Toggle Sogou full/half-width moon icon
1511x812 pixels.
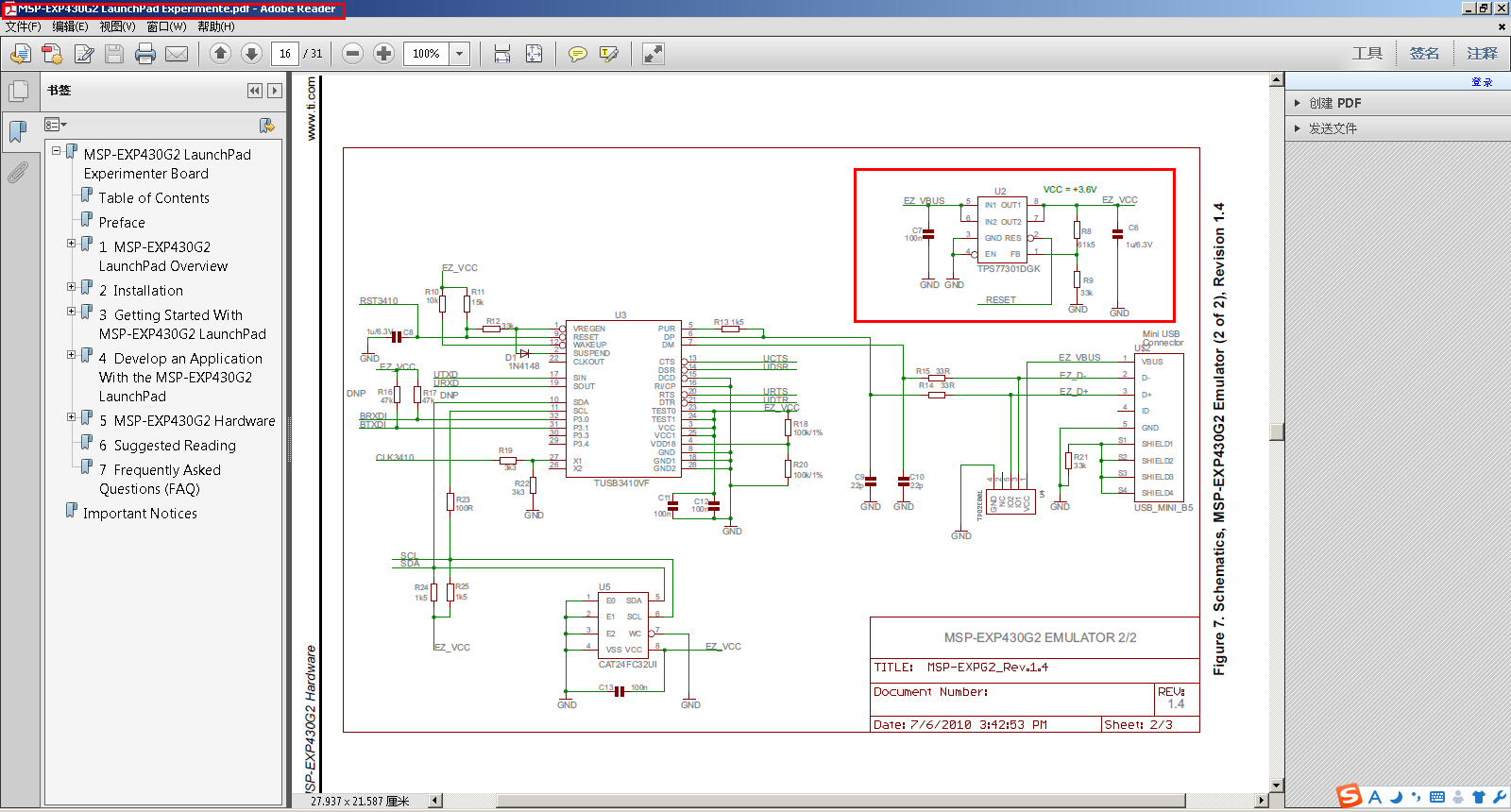pyautogui.click(x=1396, y=797)
